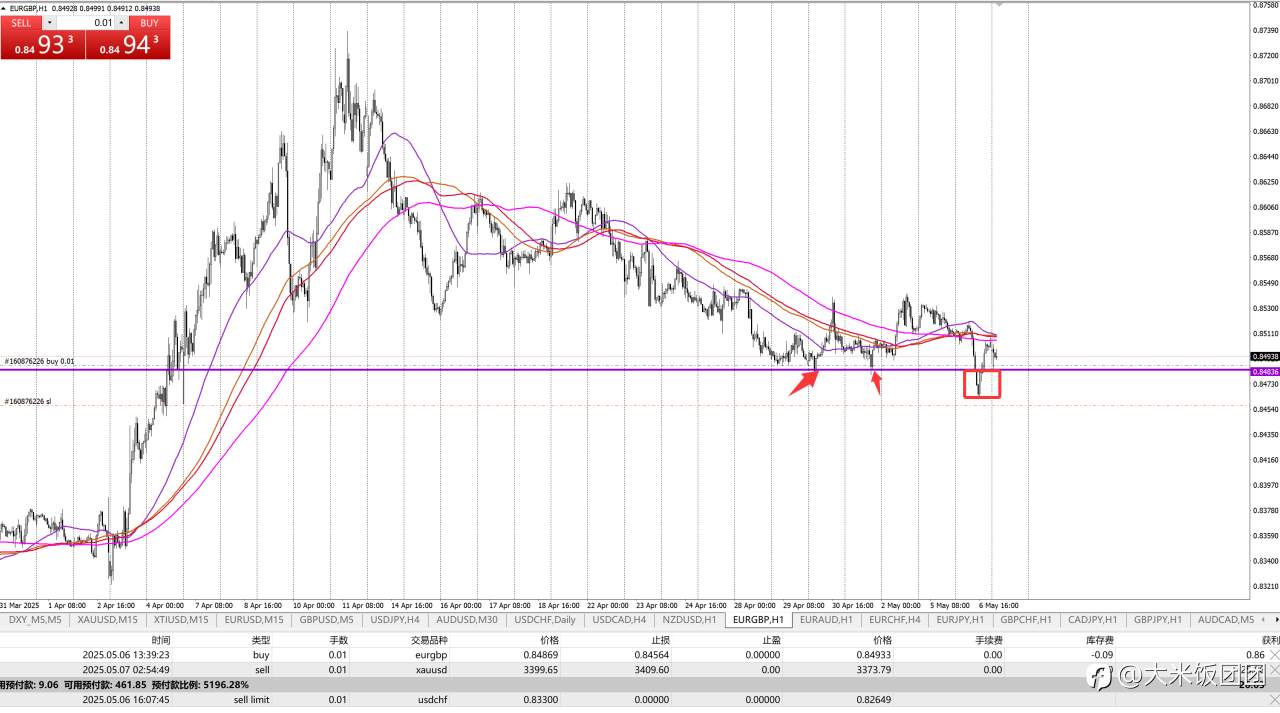This screenshot has height=713, width=1280.
Task: Click the 3409.60 stop loss cell
Action: pyautogui.click(x=650, y=670)
